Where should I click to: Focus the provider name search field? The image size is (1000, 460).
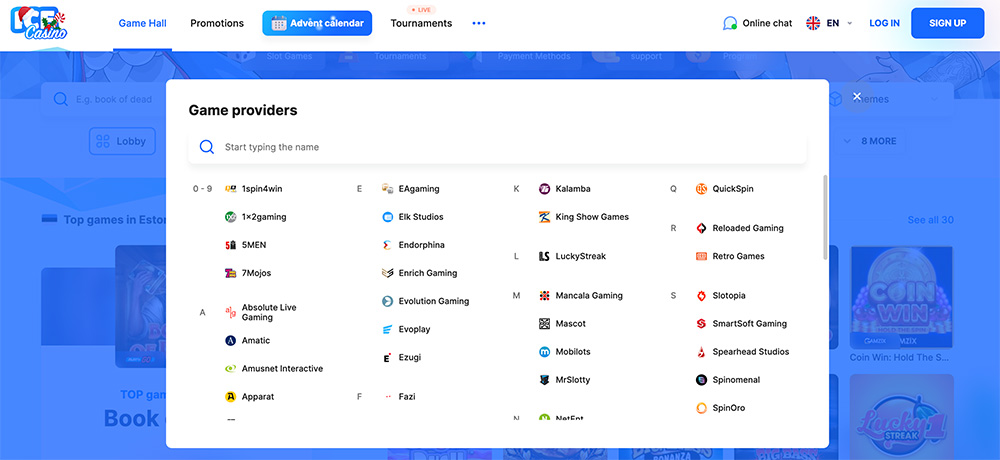(497, 147)
